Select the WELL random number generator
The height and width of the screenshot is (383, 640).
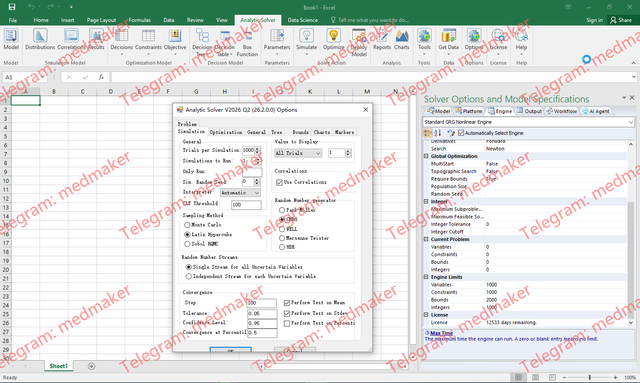coord(282,229)
